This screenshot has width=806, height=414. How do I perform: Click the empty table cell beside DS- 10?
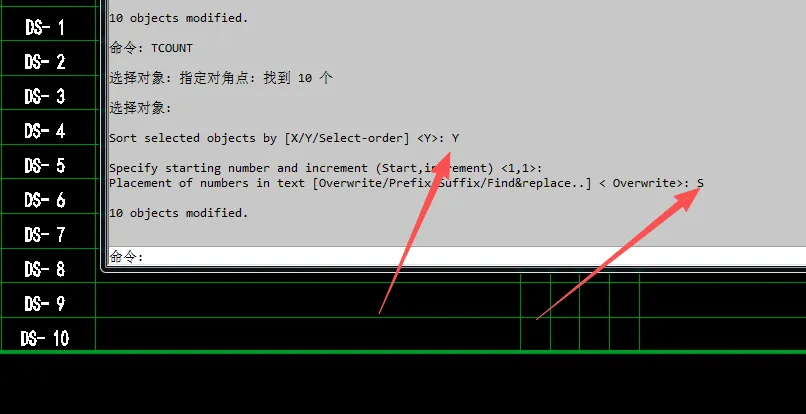tap(308, 334)
